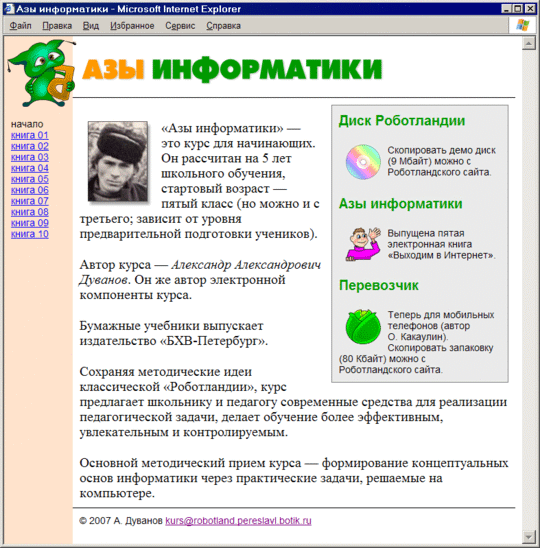Viewport: 540px width, 548px height.
Task: Click the Internet Explorer title bar icon
Action: pos(8,8)
